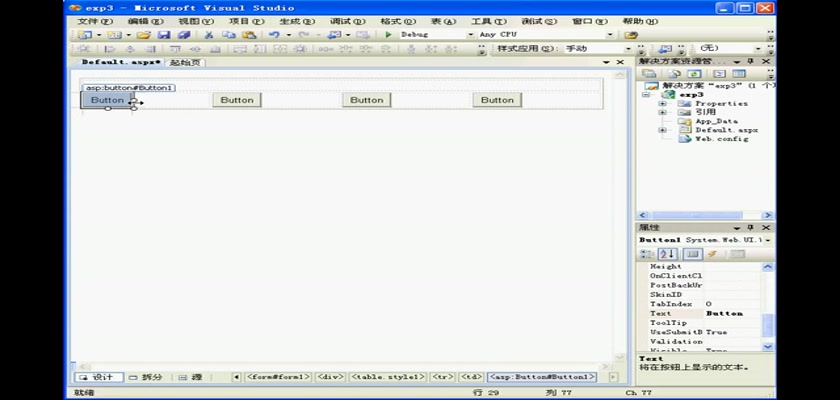
Task: Click the Undo arrow icon
Action: 273,34
